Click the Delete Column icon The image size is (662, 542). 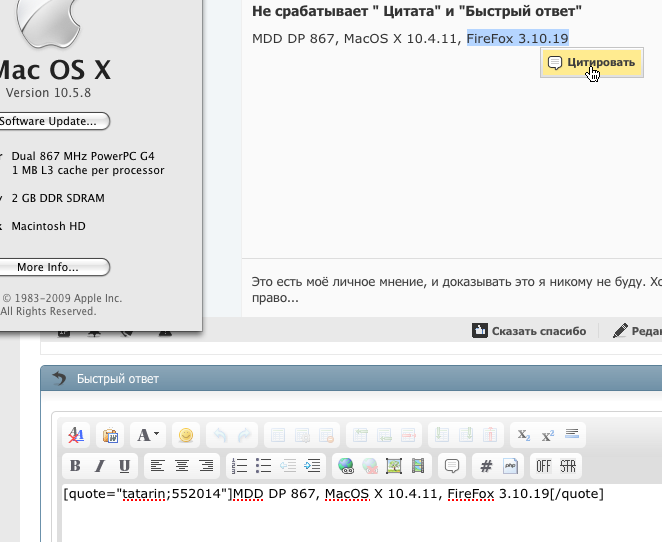click(490, 435)
